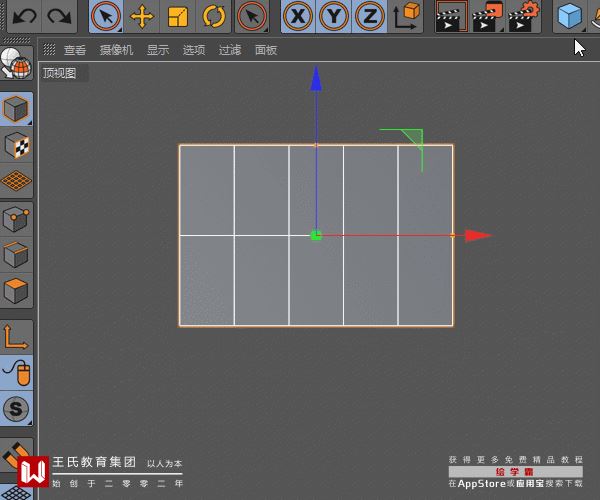600x500 pixels.
Task: Toggle X axis lock
Action: tap(298, 16)
